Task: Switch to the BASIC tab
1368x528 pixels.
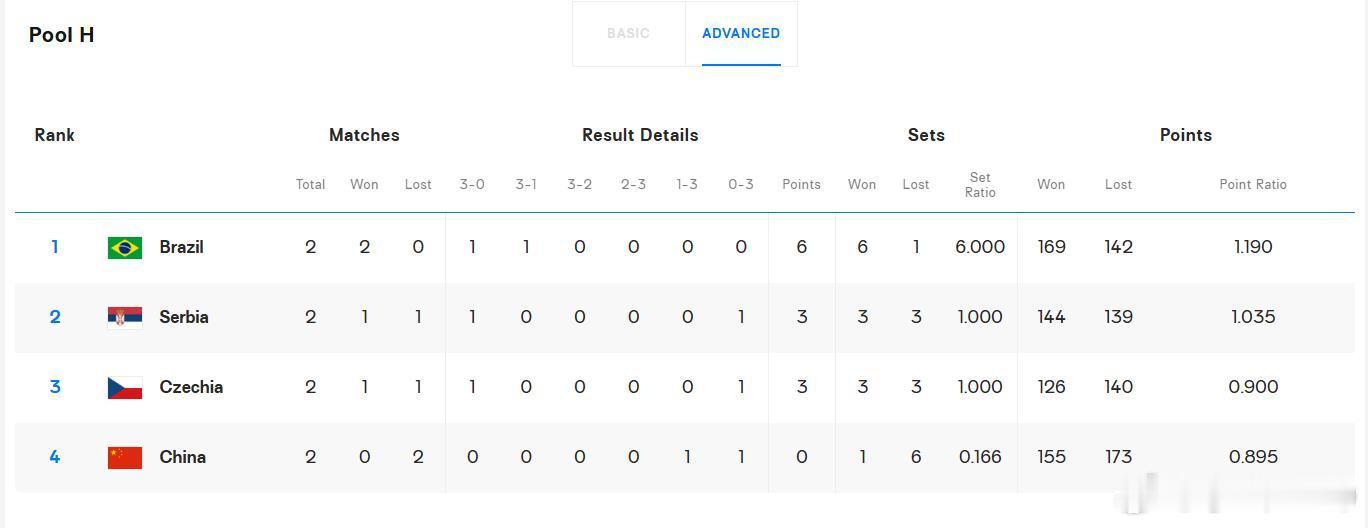Action: click(628, 33)
